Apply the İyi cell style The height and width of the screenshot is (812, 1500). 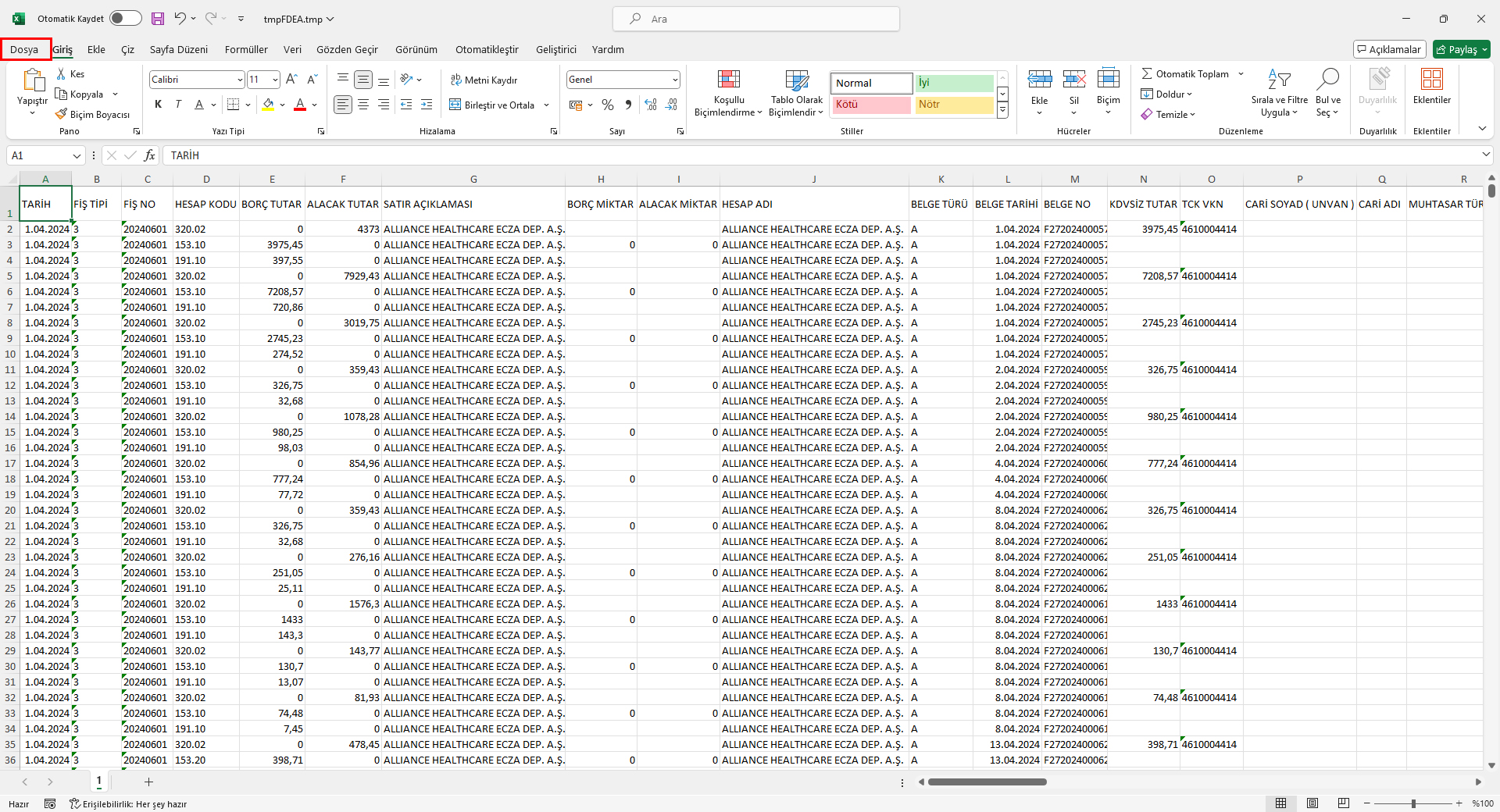click(954, 83)
